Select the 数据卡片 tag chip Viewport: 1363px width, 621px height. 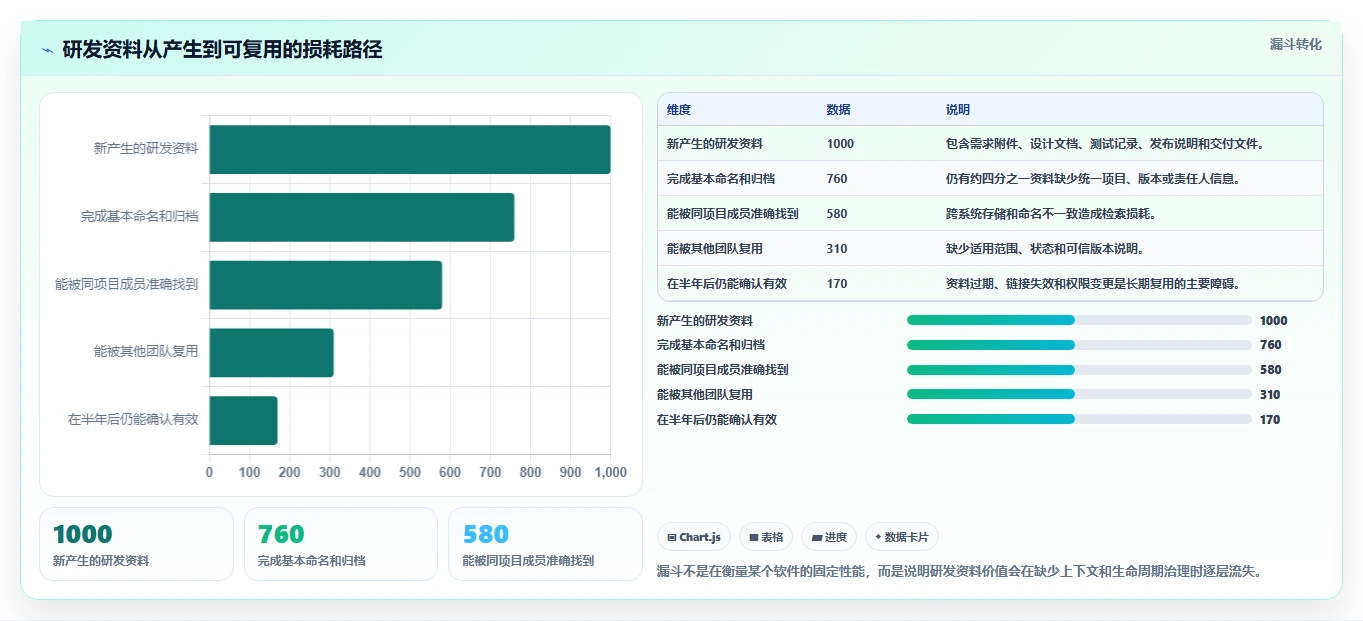(x=902, y=537)
